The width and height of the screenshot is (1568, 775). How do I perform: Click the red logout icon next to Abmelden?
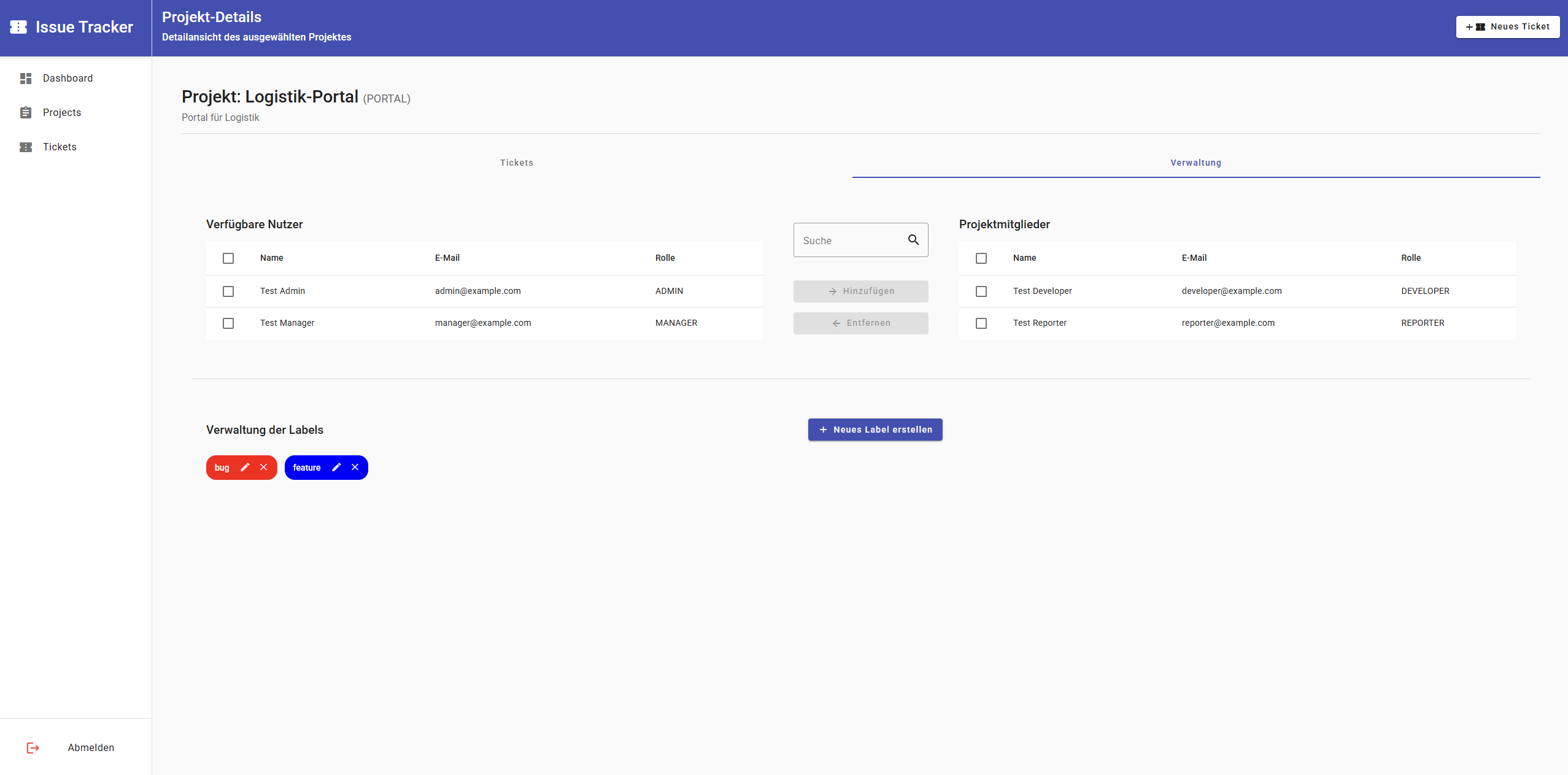[33, 748]
